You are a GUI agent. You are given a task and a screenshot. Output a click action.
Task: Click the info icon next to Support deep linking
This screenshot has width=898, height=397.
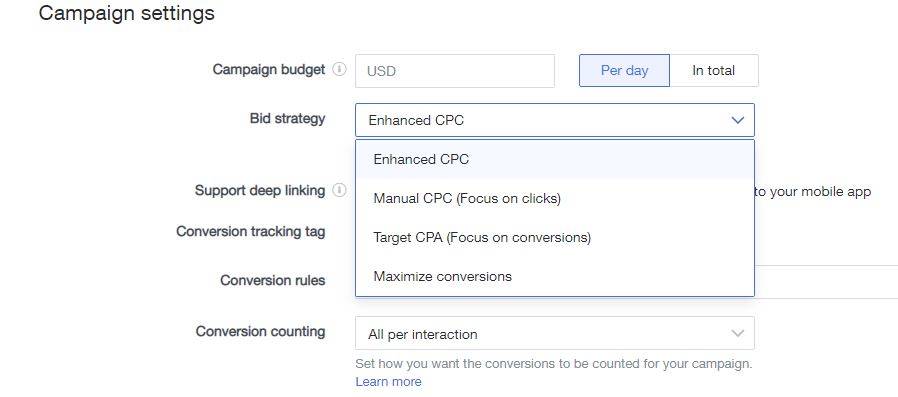tap(340, 190)
